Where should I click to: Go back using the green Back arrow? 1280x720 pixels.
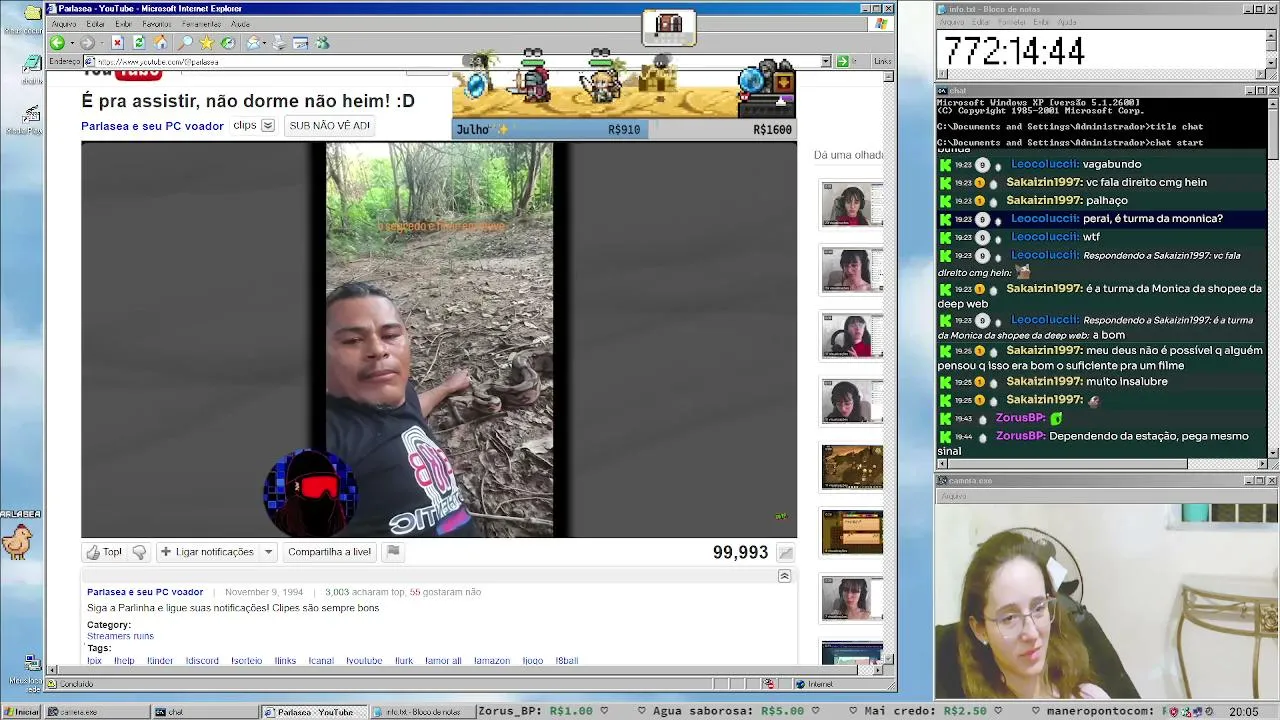pyautogui.click(x=57, y=43)
